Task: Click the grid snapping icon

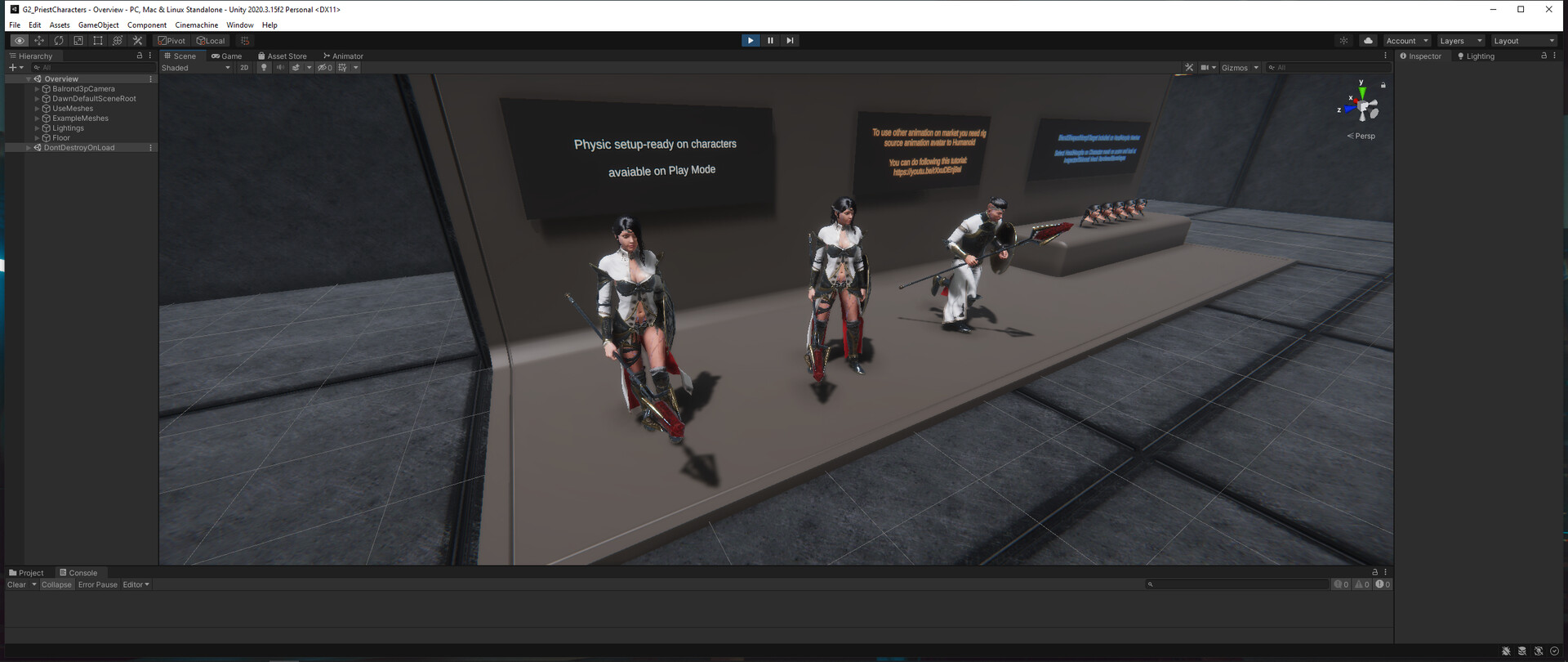Action: point(245,40)
